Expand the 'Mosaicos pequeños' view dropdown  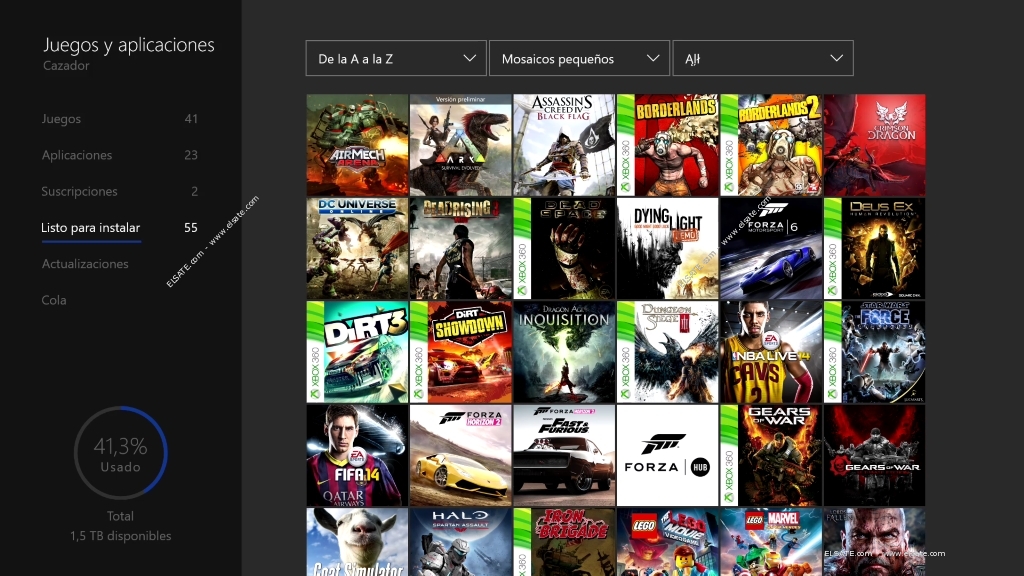[579, 58]
